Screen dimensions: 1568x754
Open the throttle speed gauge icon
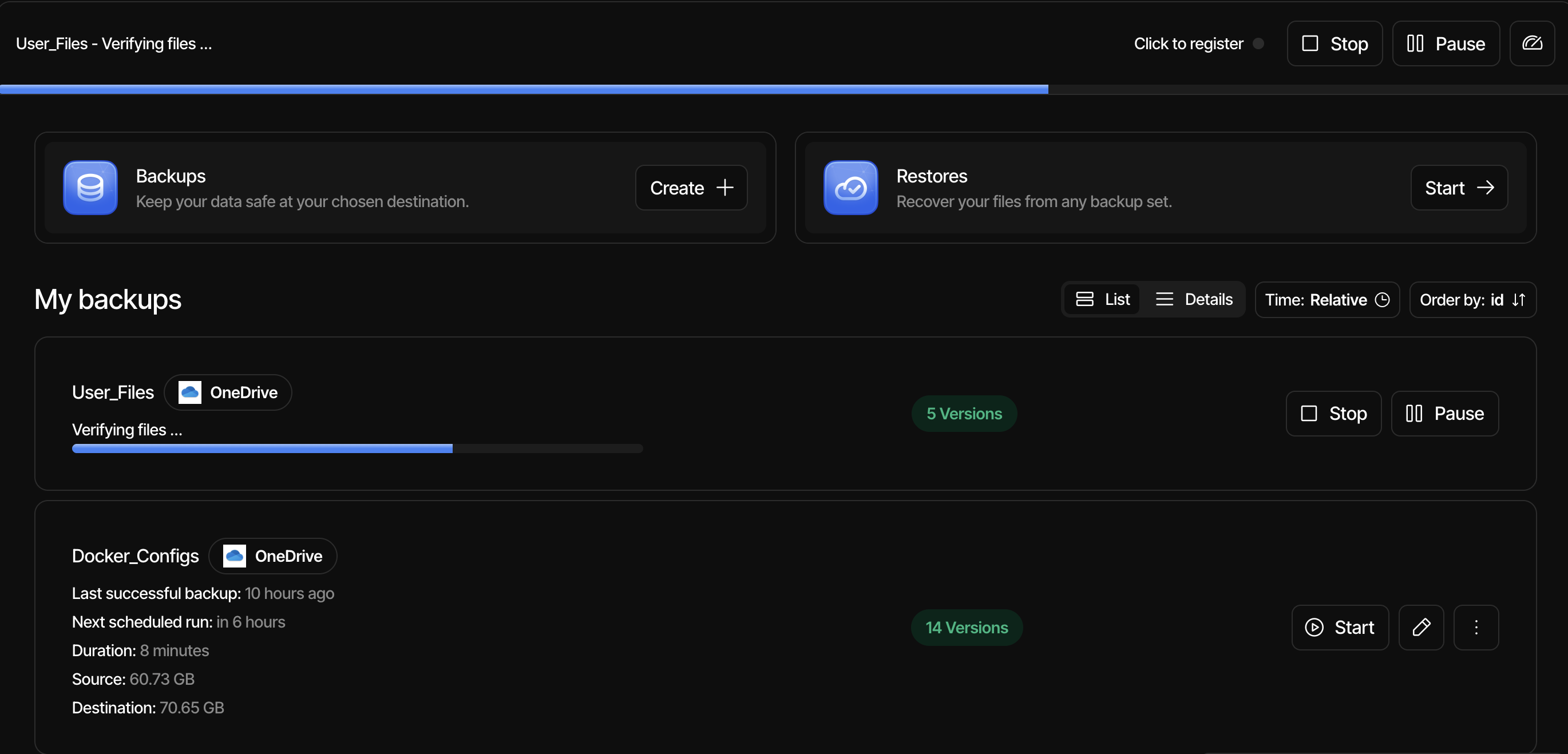coord(1532,44)
